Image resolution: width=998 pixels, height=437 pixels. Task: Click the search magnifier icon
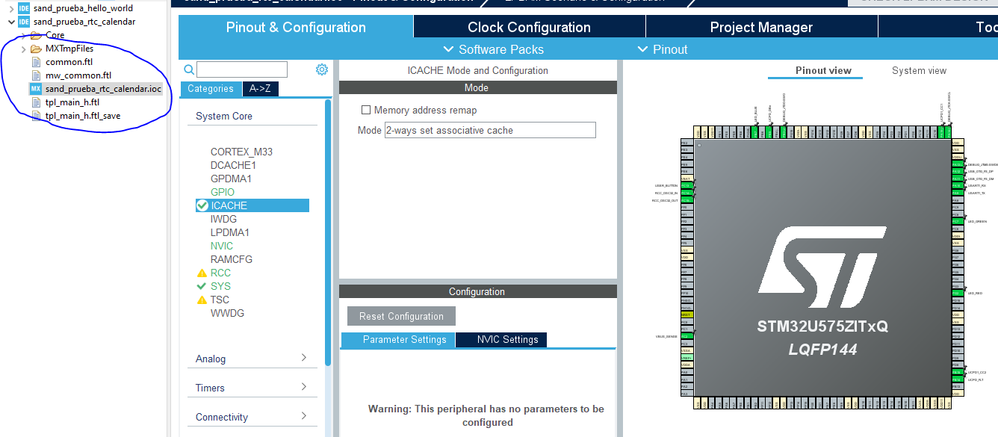[188, 70]
